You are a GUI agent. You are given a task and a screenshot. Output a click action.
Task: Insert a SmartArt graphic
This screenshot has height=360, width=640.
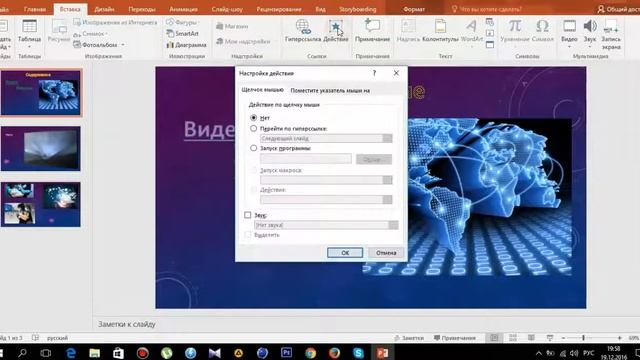(182, 33)
